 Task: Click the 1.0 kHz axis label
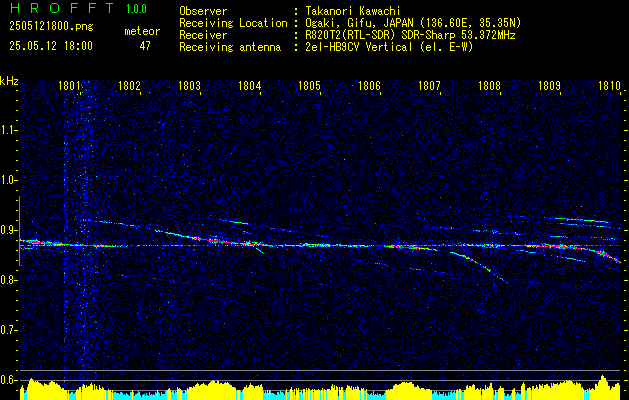click(8, 181)
